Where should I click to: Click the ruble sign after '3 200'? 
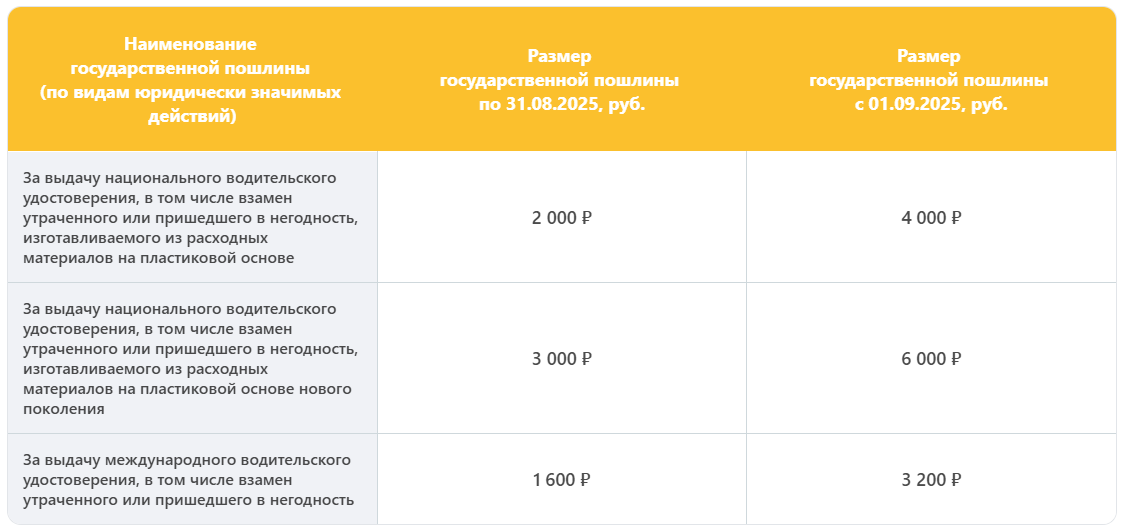pos(955,480)
